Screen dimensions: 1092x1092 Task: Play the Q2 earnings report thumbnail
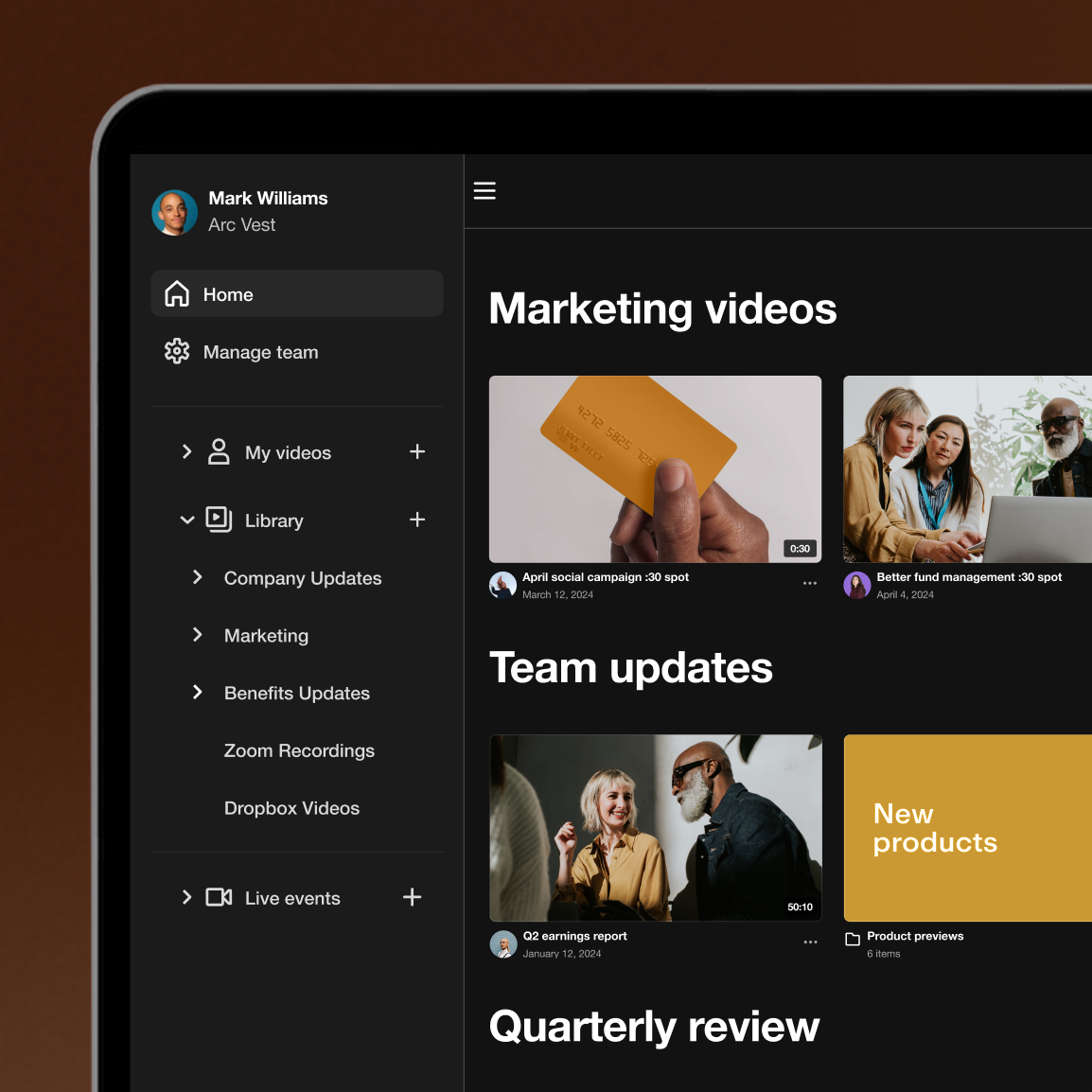(656, 828)
